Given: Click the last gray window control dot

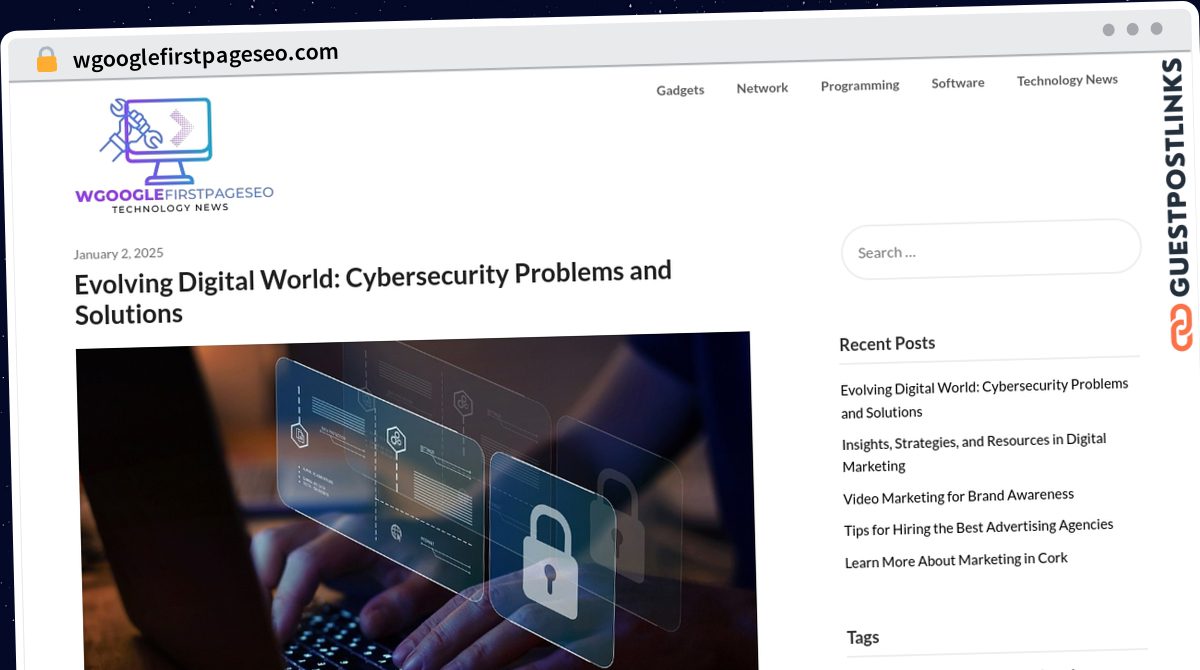Looking at the screenshot, I should click(x=1157, y=29).
